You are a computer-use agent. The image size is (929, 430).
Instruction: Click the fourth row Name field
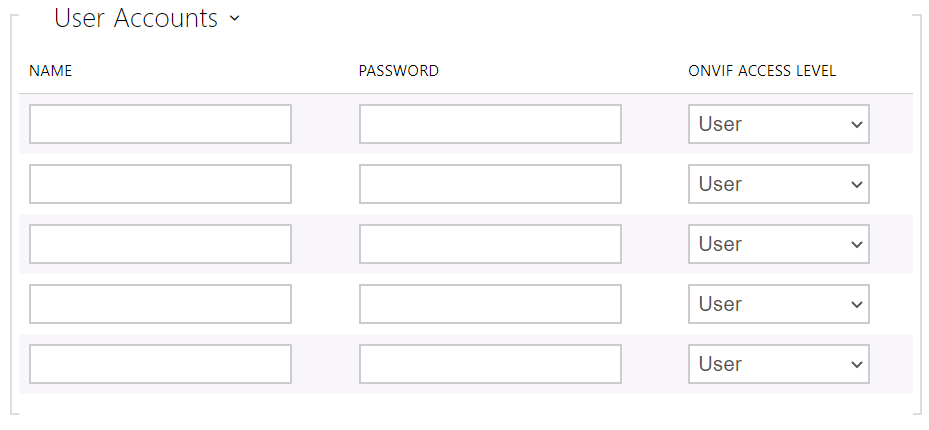coord(160,304)
